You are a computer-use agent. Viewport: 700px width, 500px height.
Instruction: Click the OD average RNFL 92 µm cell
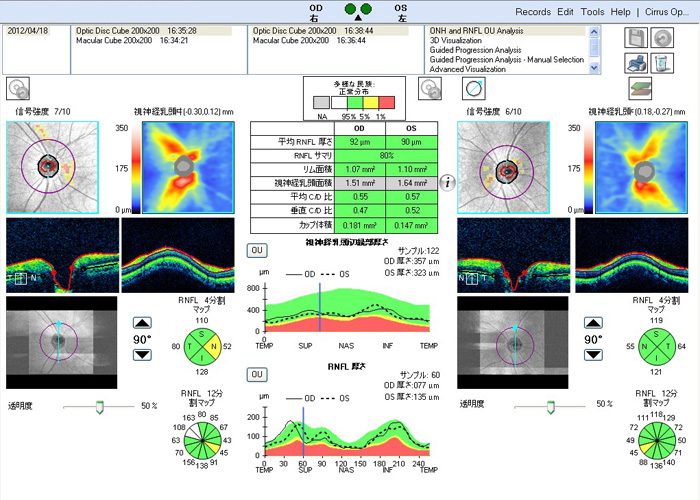pyautogui.click(x=360, y=142)
